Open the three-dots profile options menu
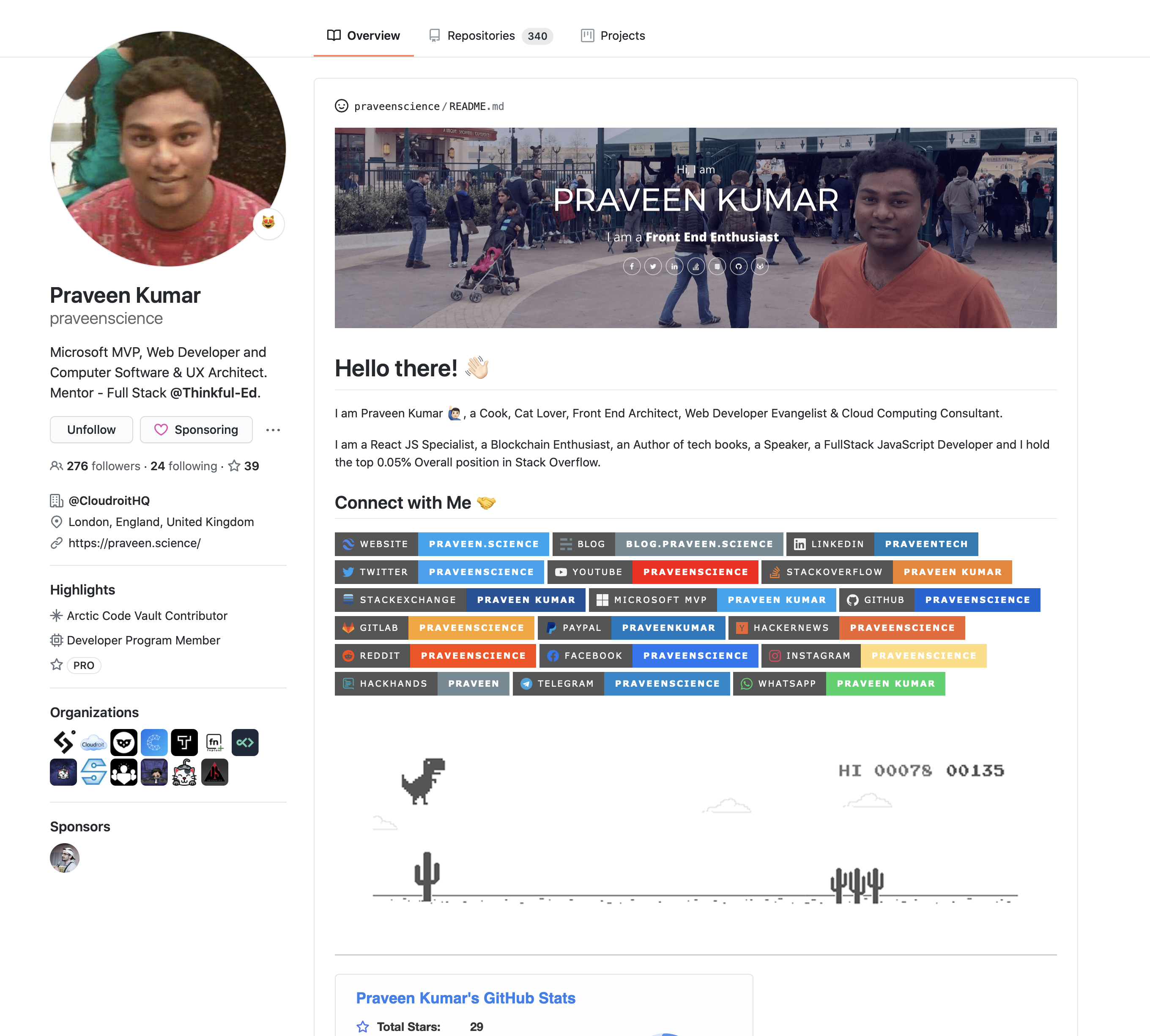This screenshot has height=1036, width=1150. 273,430
